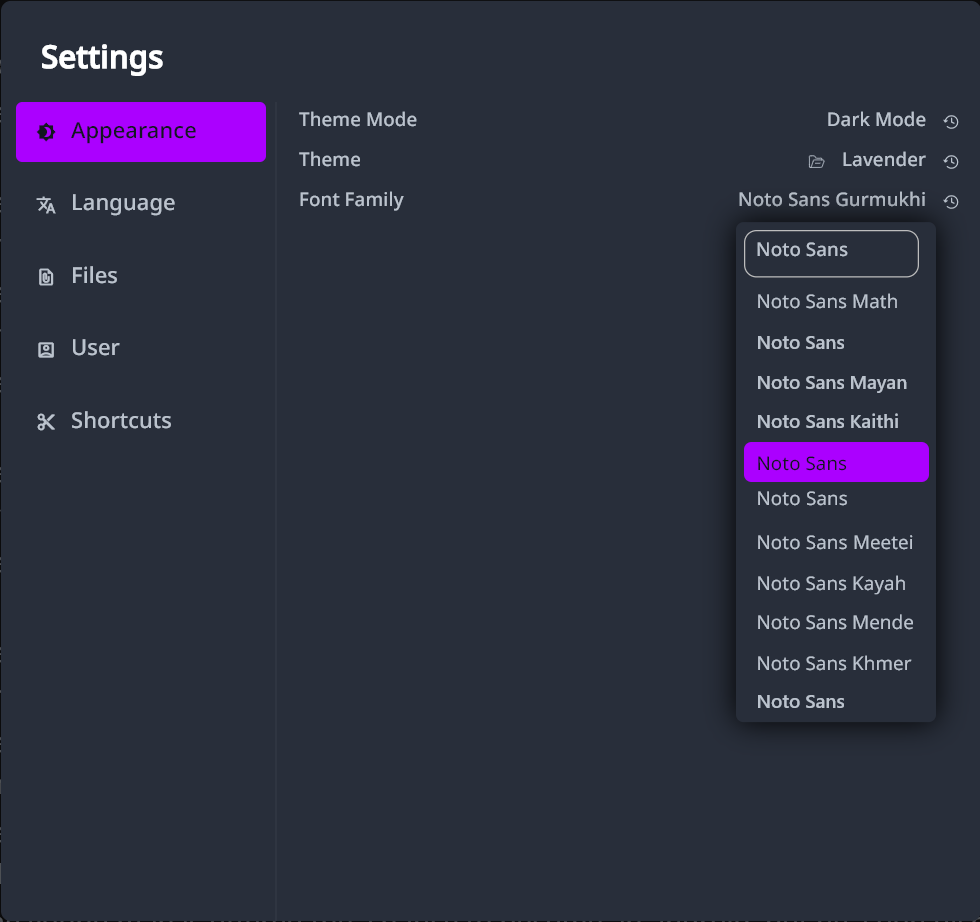Screen dimensions: 980x922
Task: Switch to the Language settings section
Action: coord(123,203)
